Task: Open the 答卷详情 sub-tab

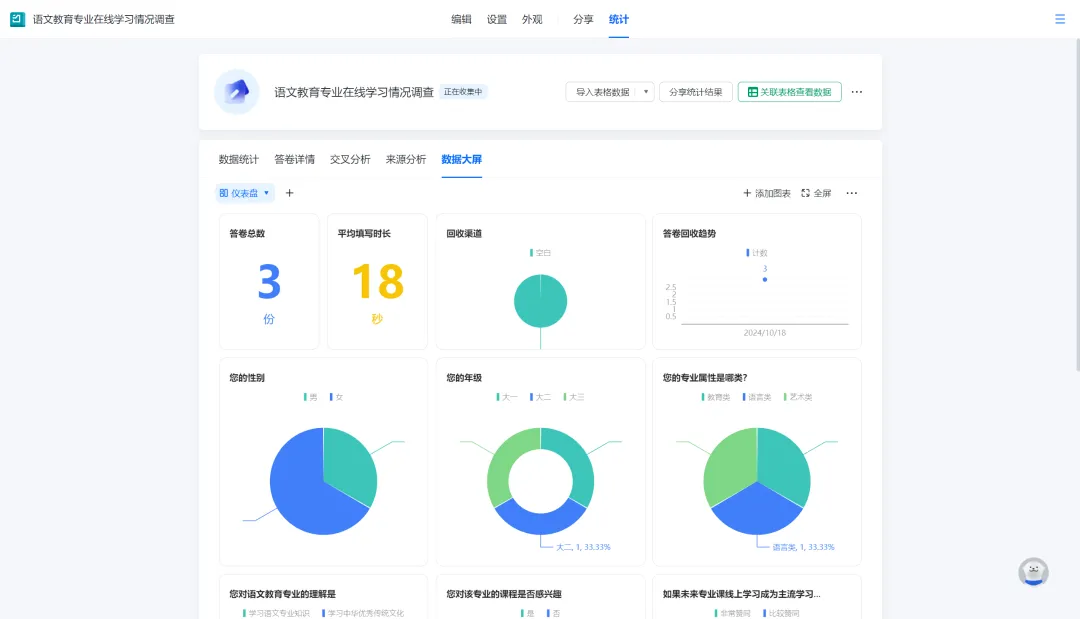Action: (x=294, y=159)
